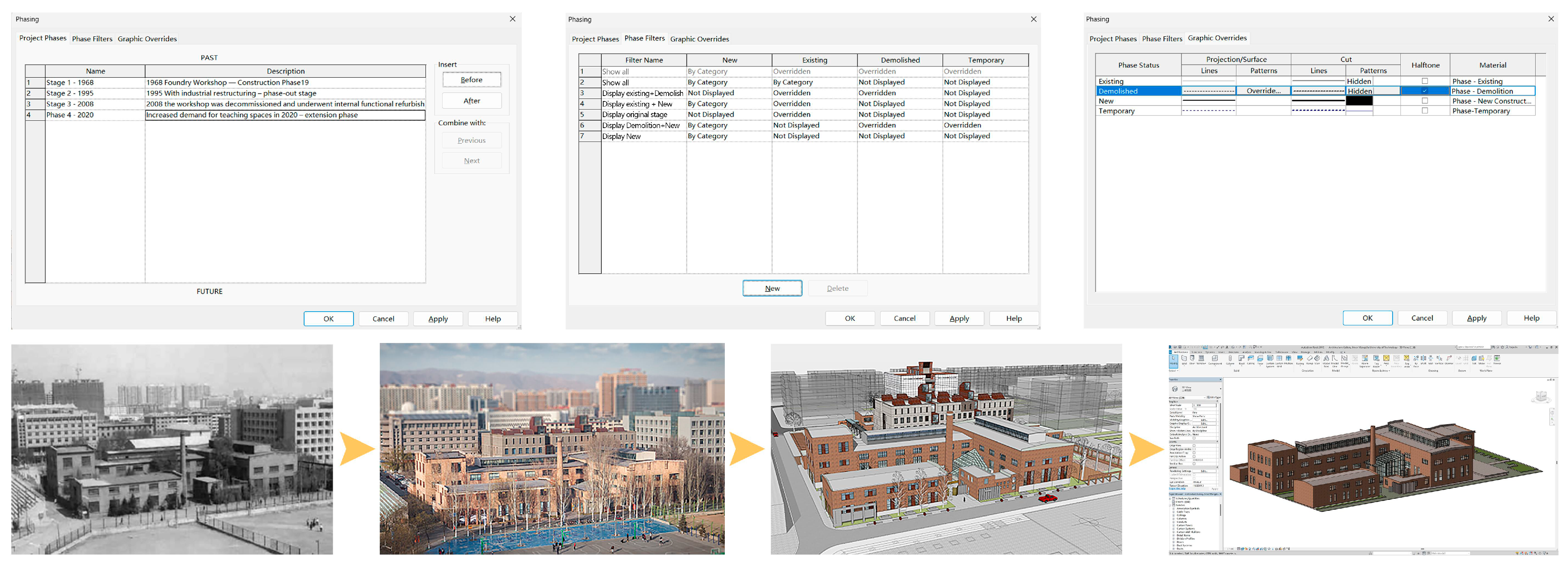Switch to Phase Filters tab in left dialog
Screen dimensions: 1568x567
coord(92,39)
